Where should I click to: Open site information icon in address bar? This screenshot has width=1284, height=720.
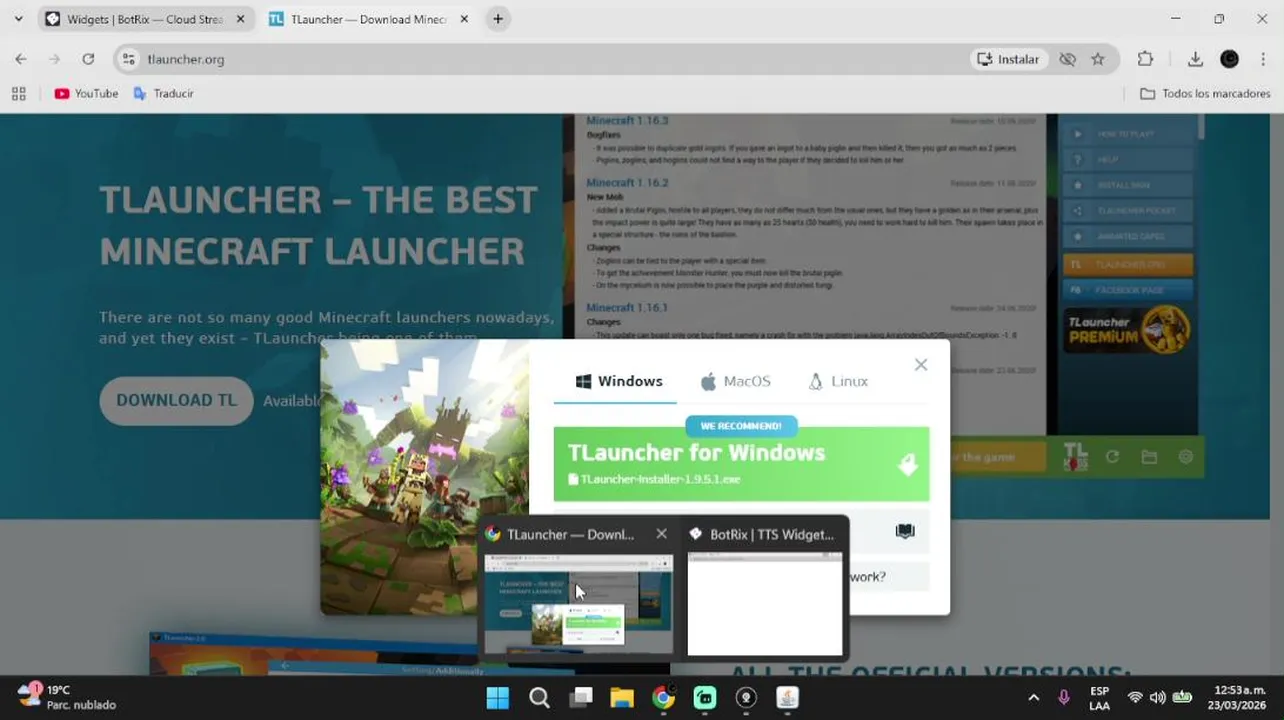(128, 59)
